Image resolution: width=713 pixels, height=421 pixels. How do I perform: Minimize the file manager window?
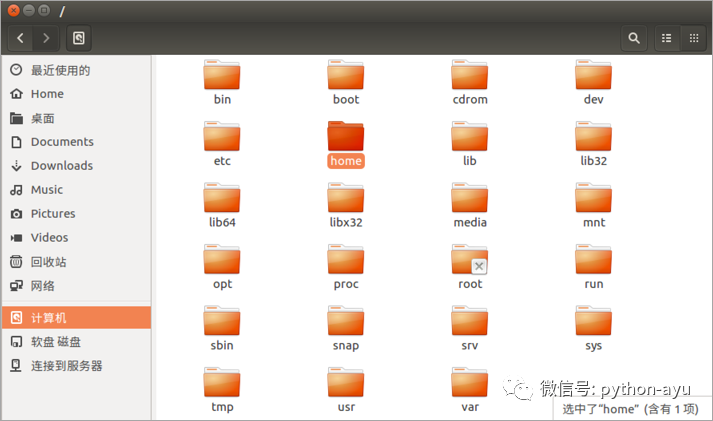pyautogui.click(x=29, y=10)
